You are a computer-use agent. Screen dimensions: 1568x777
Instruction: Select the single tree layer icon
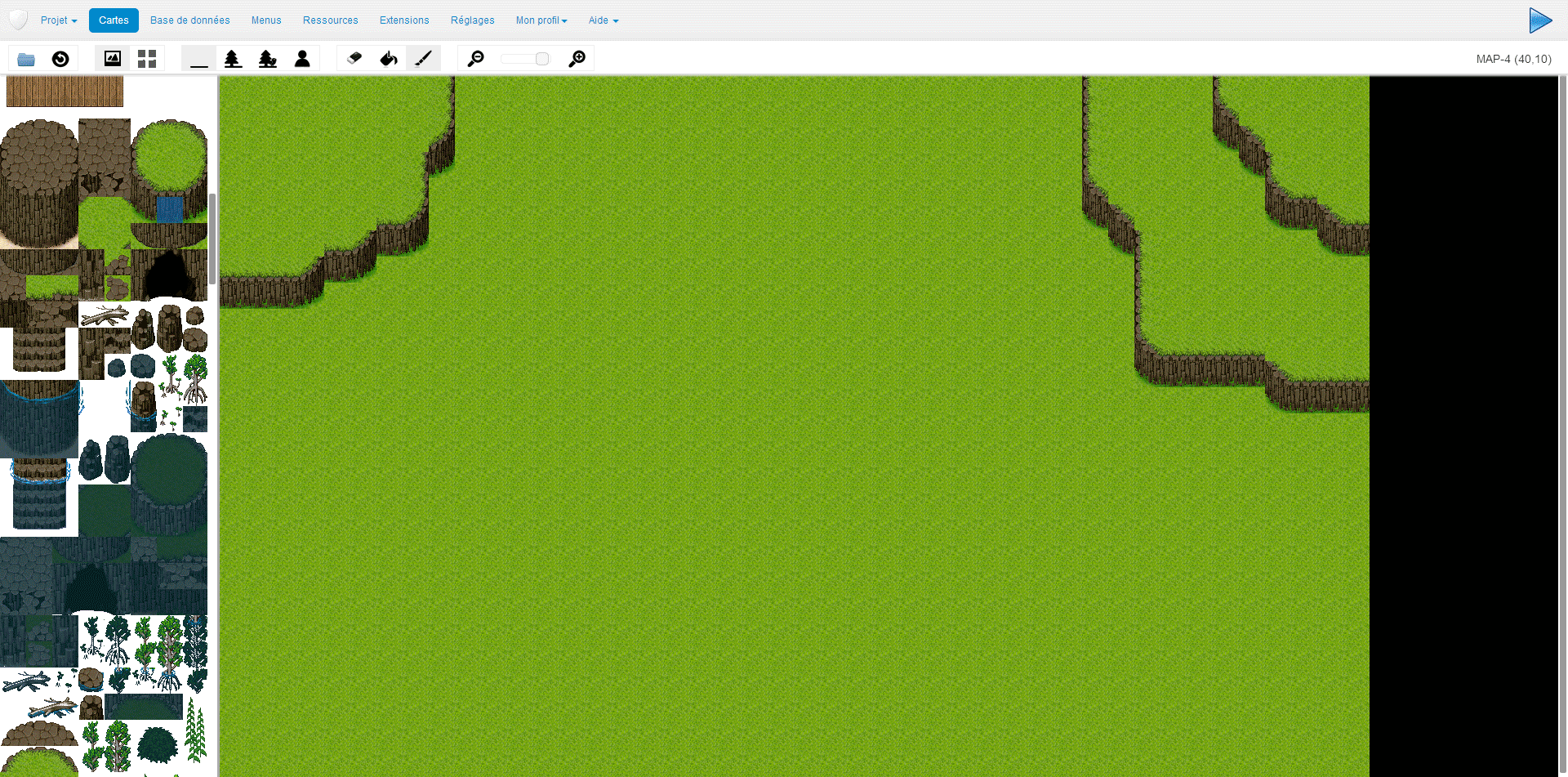tap(234, 59)
